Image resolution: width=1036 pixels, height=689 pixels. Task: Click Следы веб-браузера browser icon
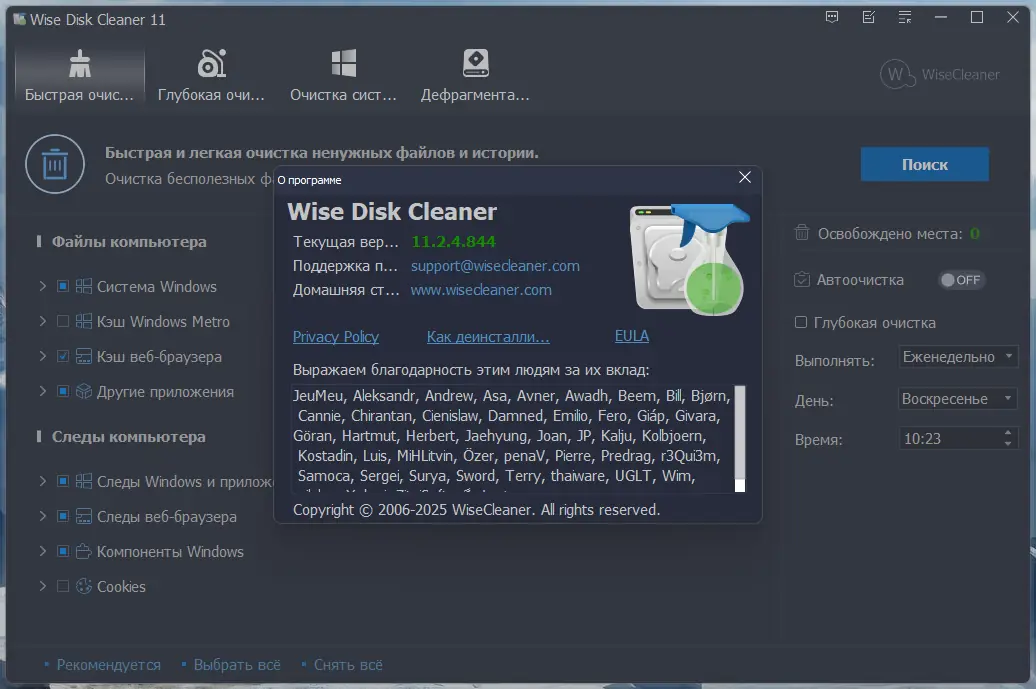[84, 516]
